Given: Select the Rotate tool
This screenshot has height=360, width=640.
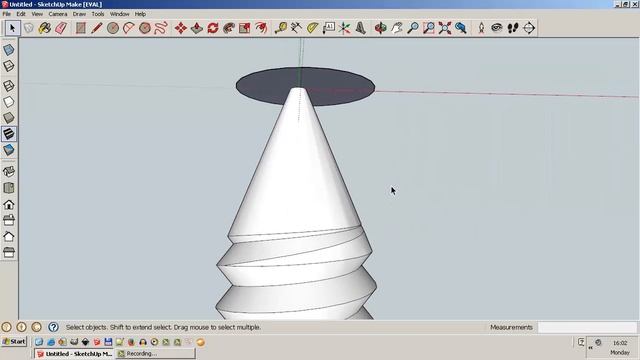Looking at the screenshot, I should coord(213,28).
